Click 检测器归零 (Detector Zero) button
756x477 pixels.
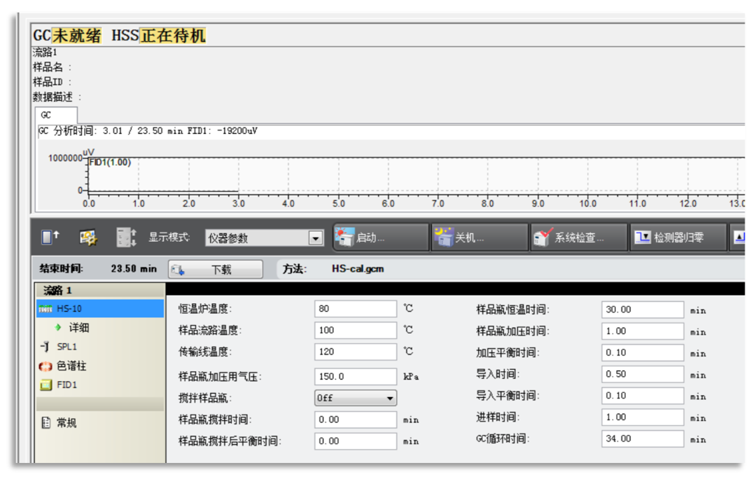[675, 238]
